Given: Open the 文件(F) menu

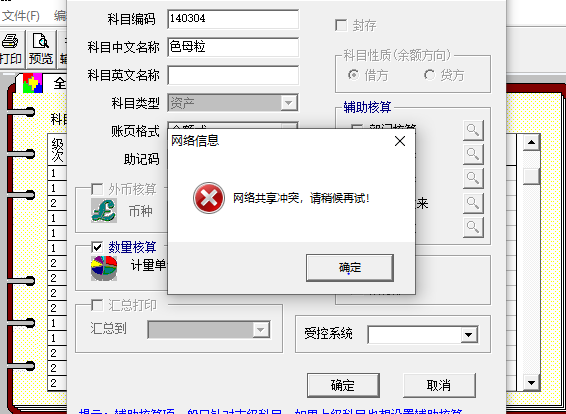Looking at the screenshot, I should tap(21, 16).
